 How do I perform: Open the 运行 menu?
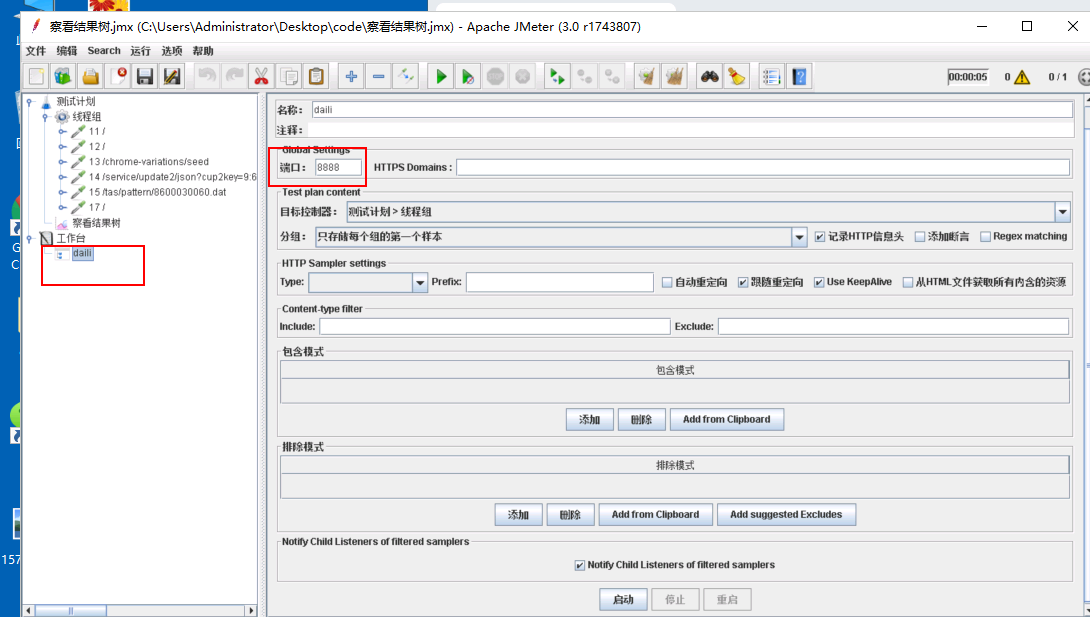coord(140,51)
